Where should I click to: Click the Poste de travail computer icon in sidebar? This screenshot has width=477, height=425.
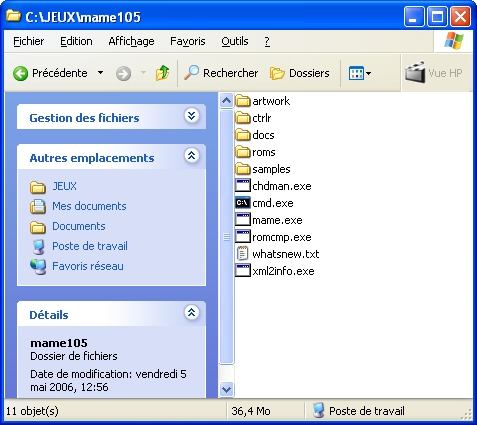38,247
